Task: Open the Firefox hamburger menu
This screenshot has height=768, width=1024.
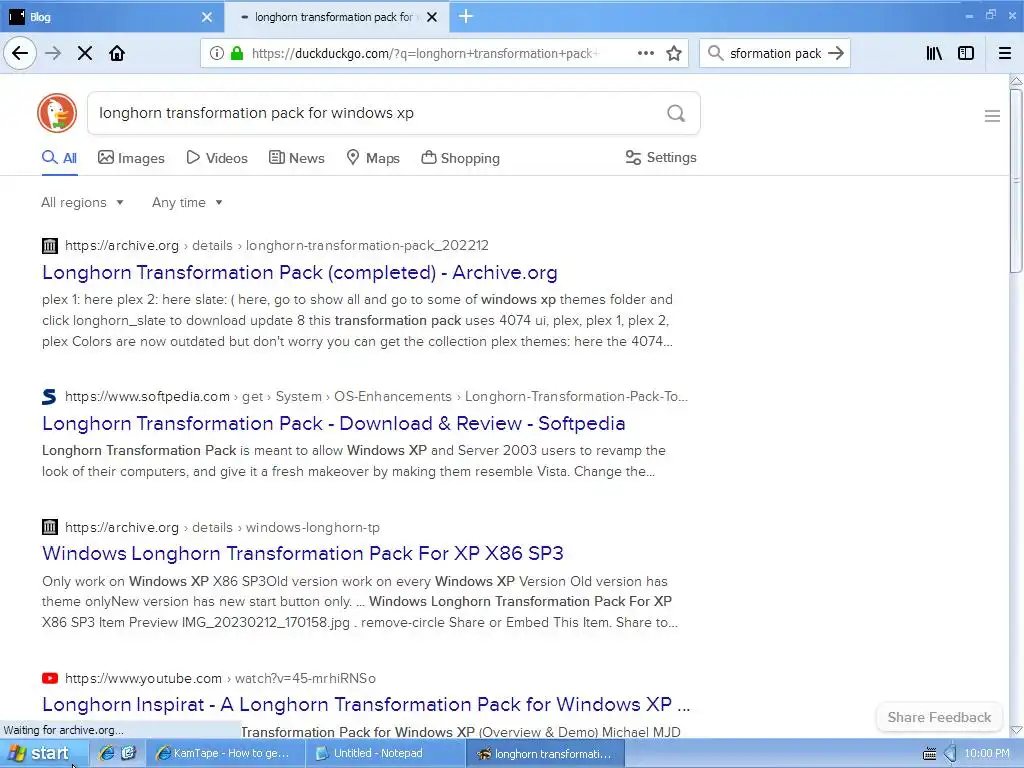Action: tap(1005, 53)
